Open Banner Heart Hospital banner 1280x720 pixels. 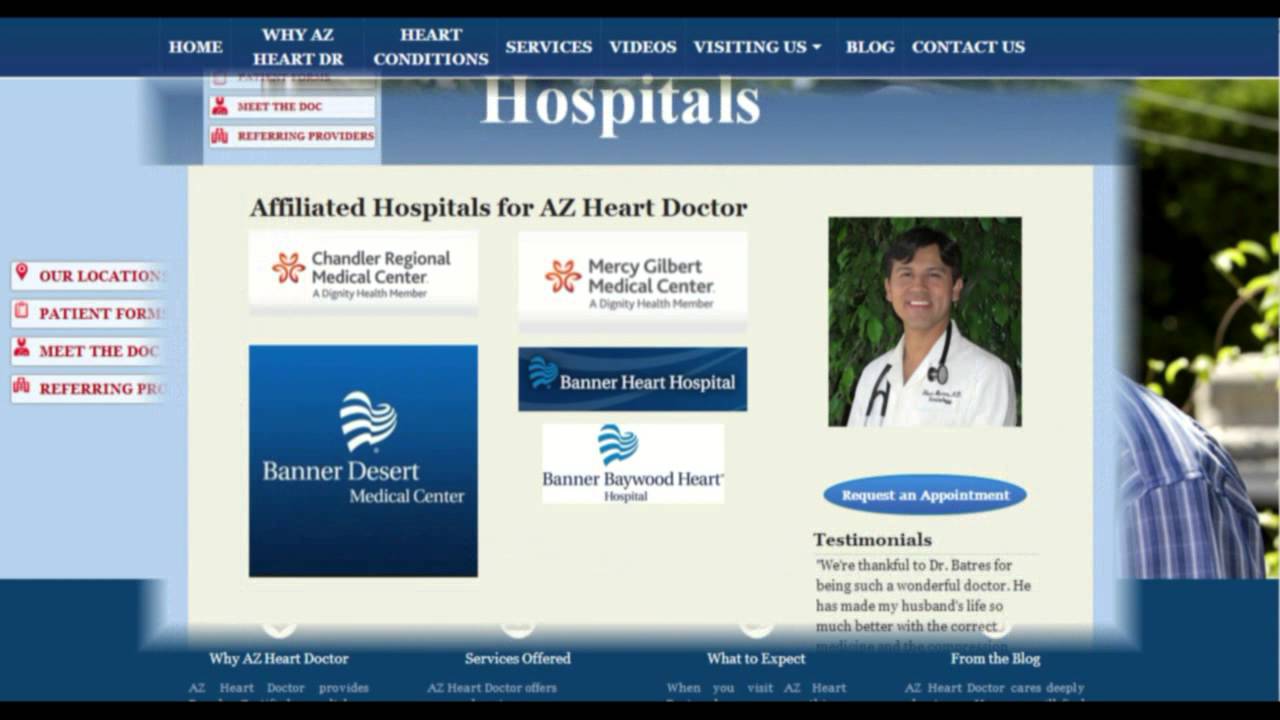tap(632, 379)
